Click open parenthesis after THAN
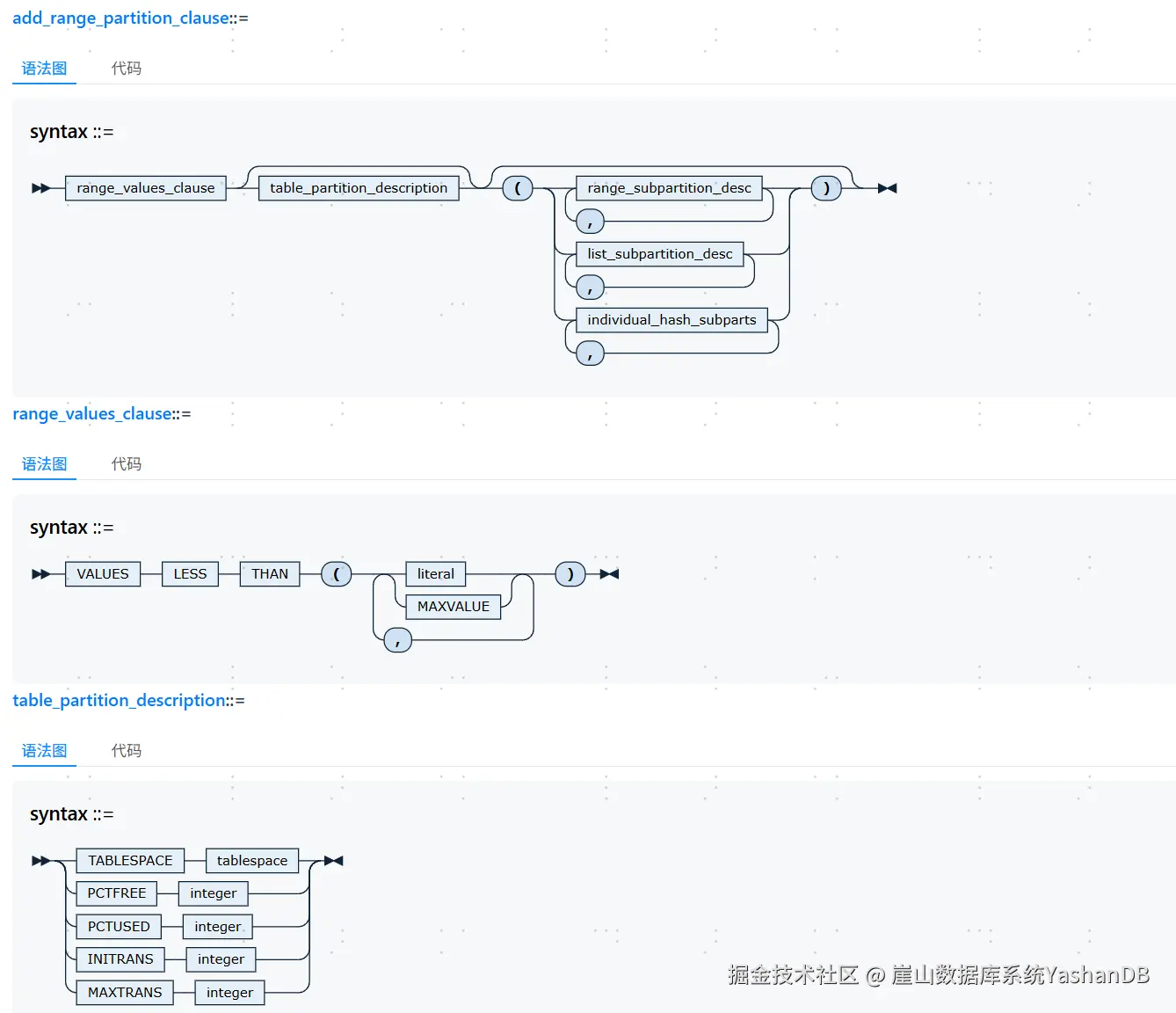Image resolution: width=1176 pixels, height=1013 pixels. point(337,574)
